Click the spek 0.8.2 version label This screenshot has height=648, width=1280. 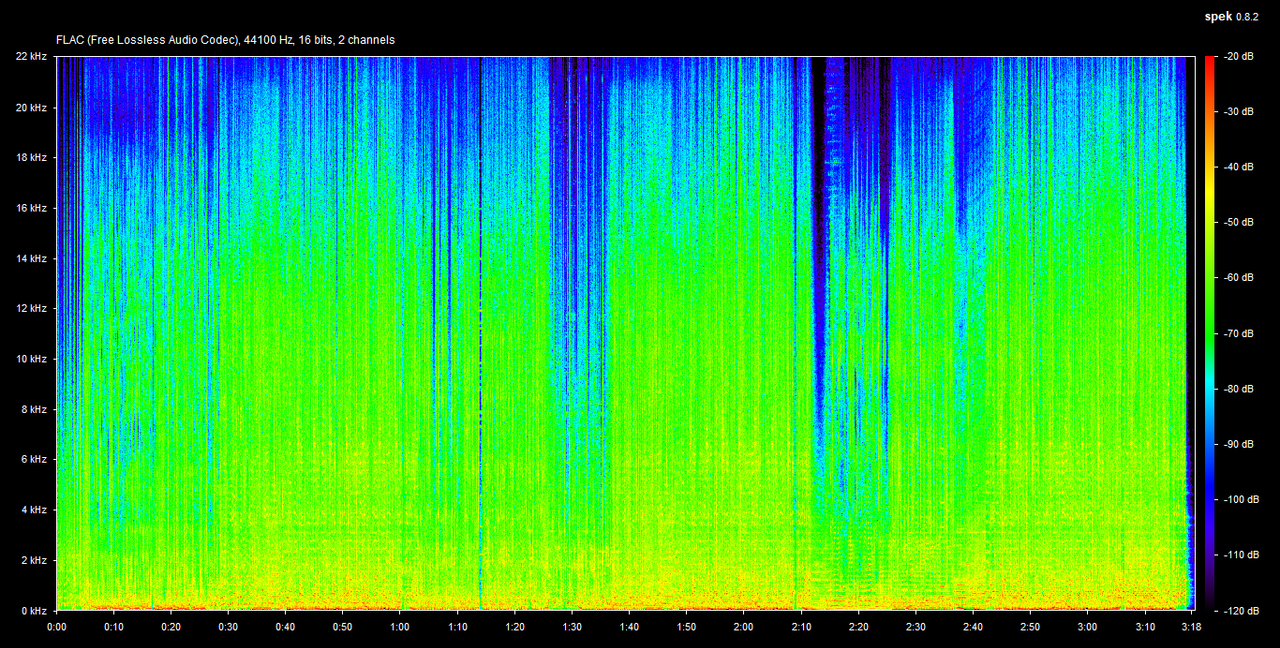tap(1232, 16)
